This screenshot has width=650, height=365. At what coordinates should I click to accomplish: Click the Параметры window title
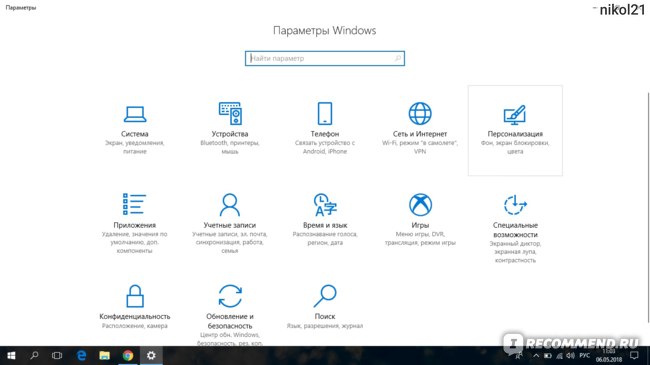tap(21, 7)
